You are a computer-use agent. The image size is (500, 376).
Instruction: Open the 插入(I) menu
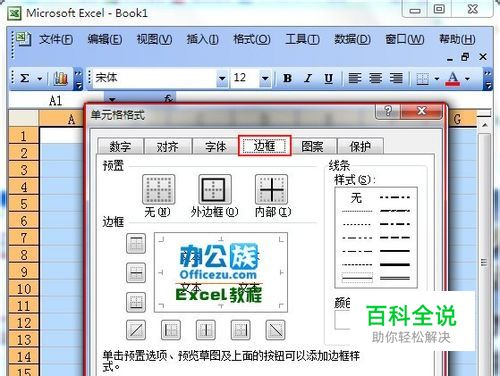point(202,39)
